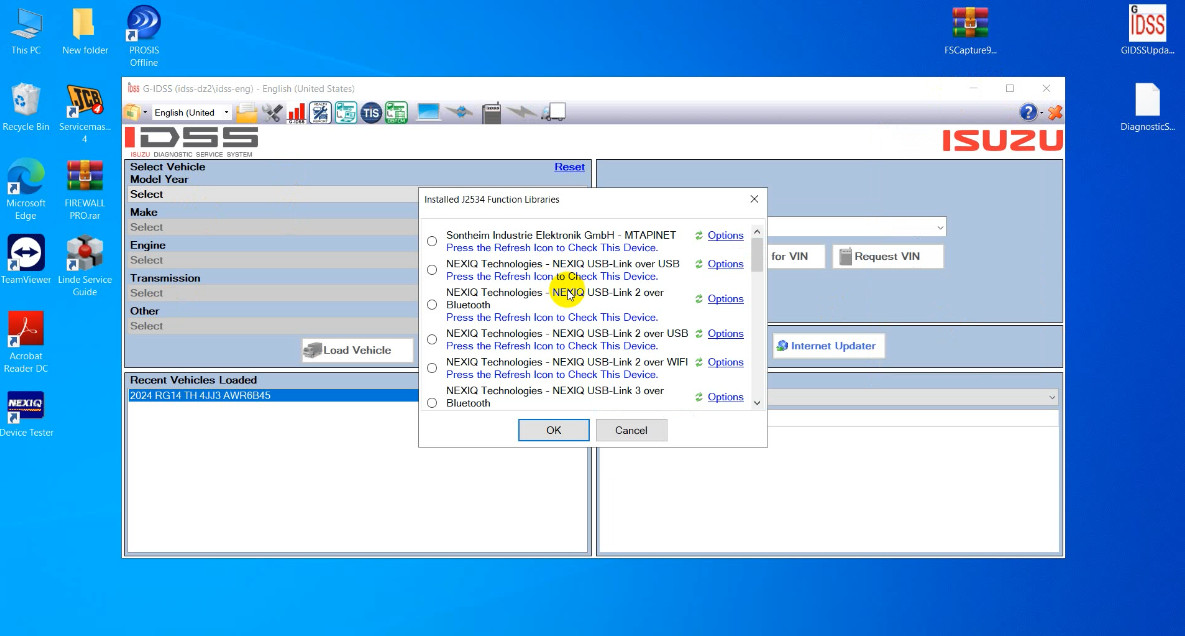This screenshot has width=1185, height=636.
Task: Open the TIS round blue icon
Action: [x=370, y=113]
